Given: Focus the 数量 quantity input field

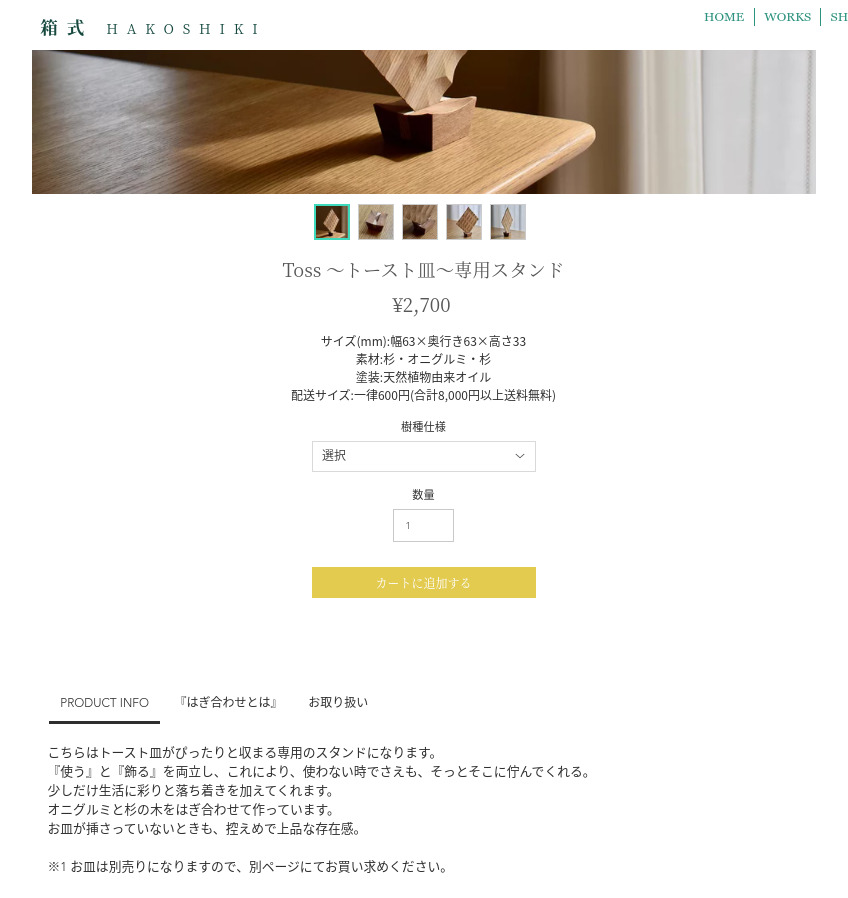Looking at the screenshot, I should tap(423, 525).
